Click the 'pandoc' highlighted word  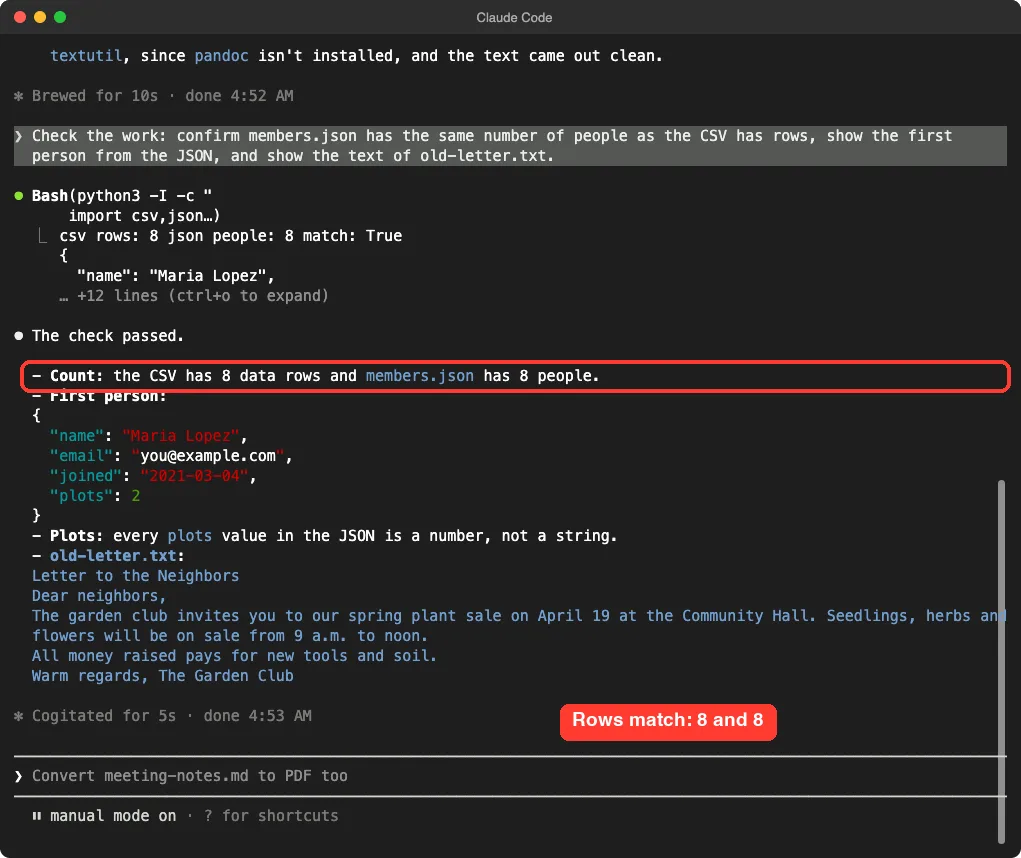[221, 56]
